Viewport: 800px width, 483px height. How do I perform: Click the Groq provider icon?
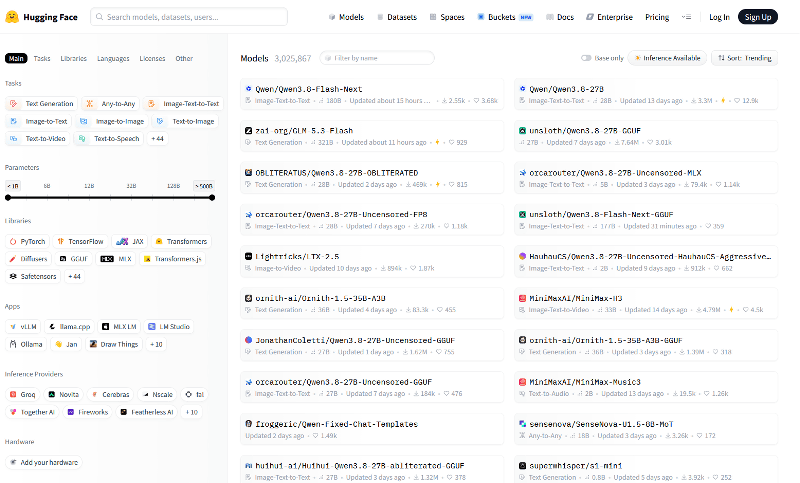coord(13,394)
